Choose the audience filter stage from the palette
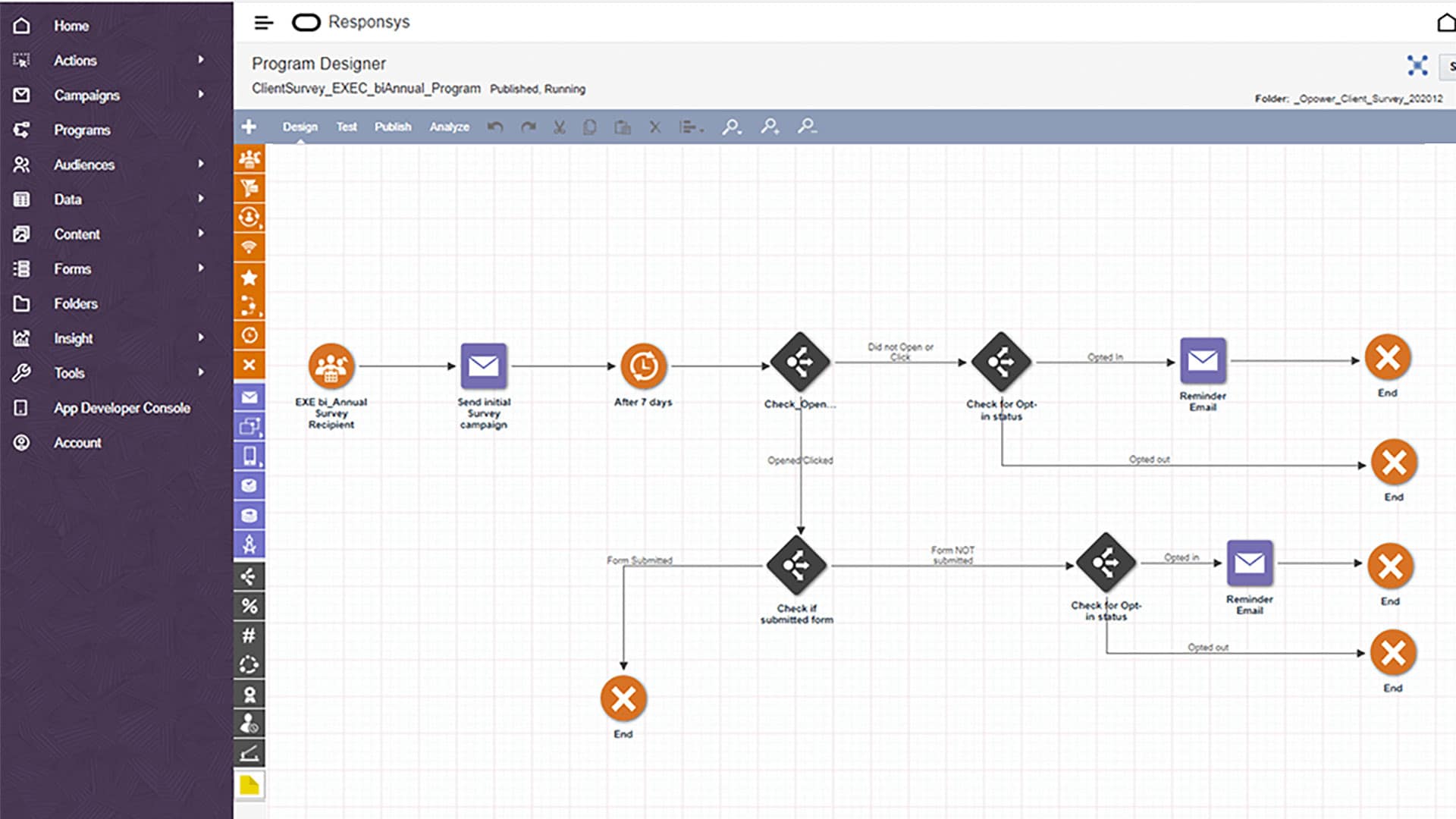Image resolution: width=1456 pixels, height=819 pixels. [x=249, y=187]
